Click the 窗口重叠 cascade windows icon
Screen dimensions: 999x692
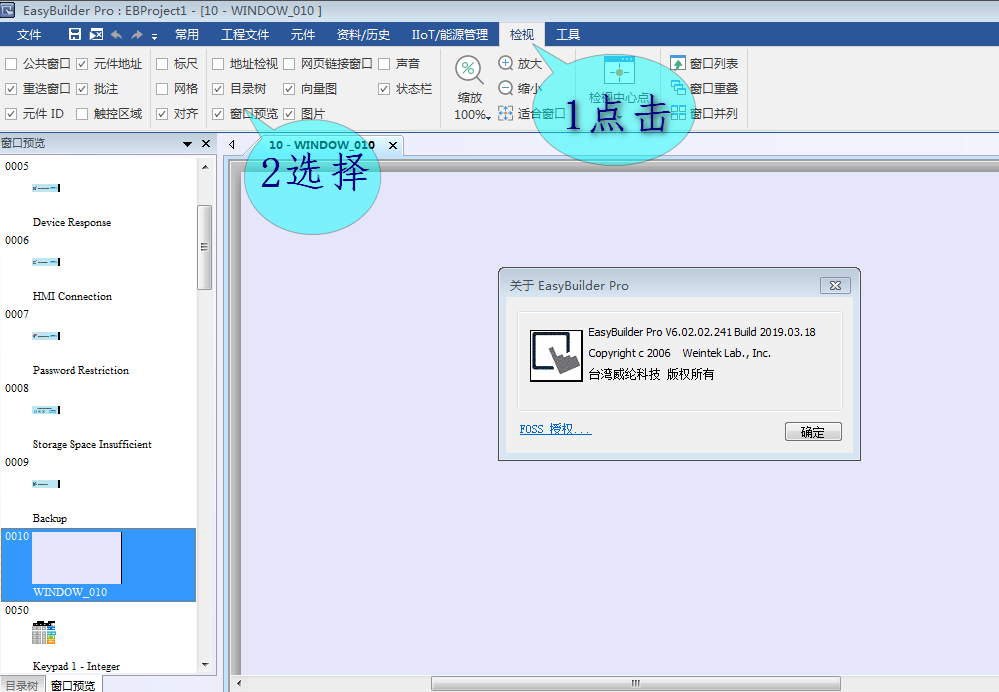(678, 88)
